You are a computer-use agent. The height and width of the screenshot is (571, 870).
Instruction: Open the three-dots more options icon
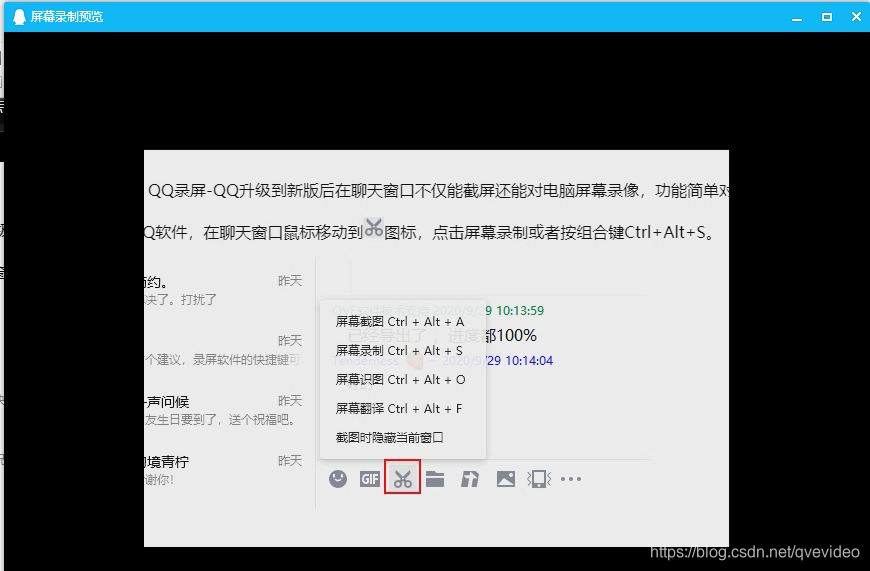(x=571, y=479)
